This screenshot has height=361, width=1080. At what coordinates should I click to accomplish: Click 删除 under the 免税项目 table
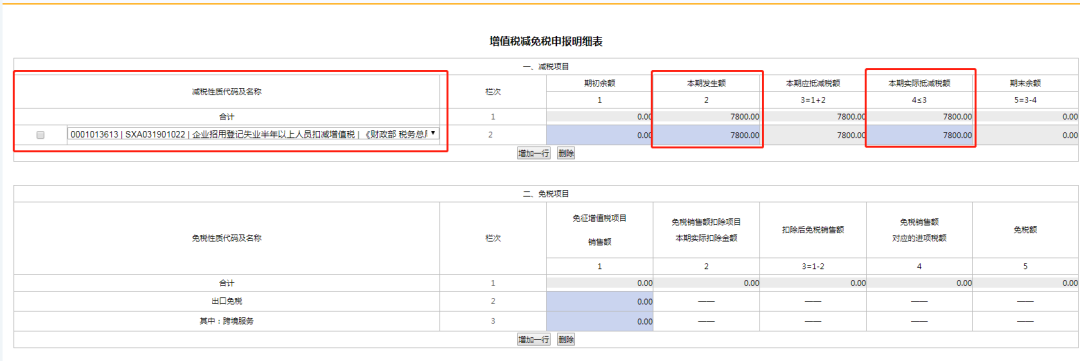(565, 339)
